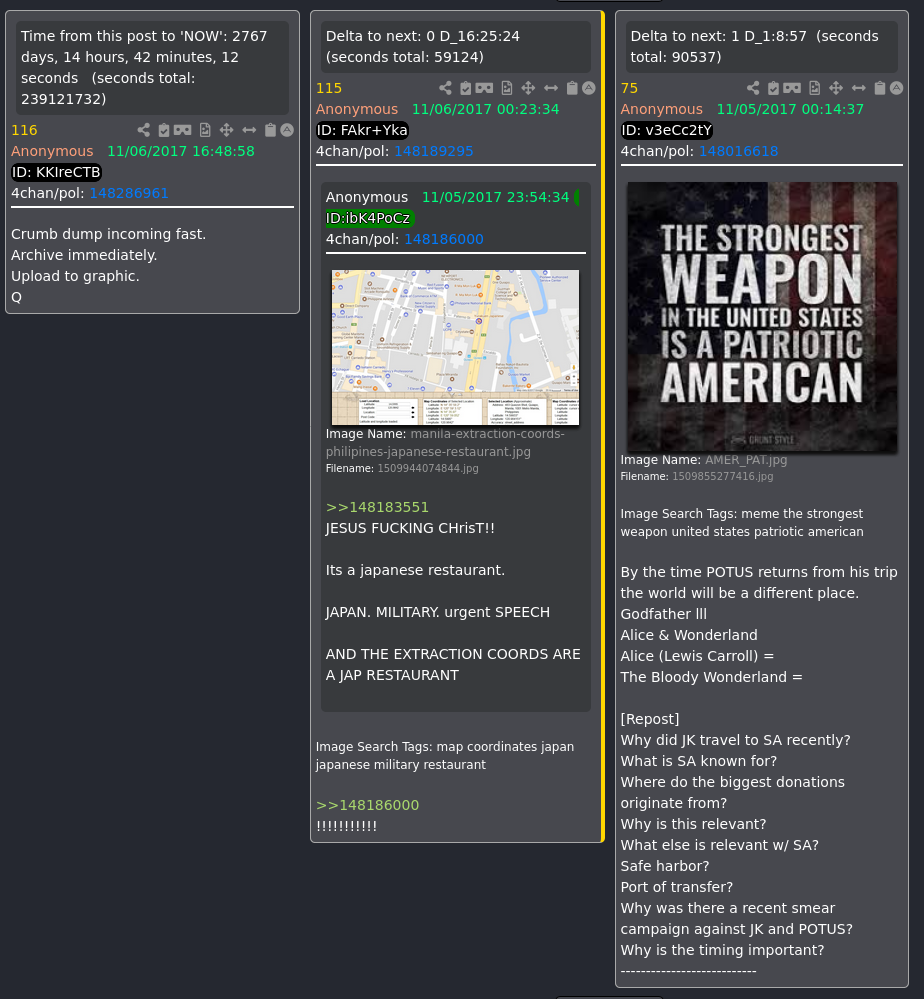Click image name AMER_PAT.jpg
The image size is (924, 999).
click(x=746, y=459)
